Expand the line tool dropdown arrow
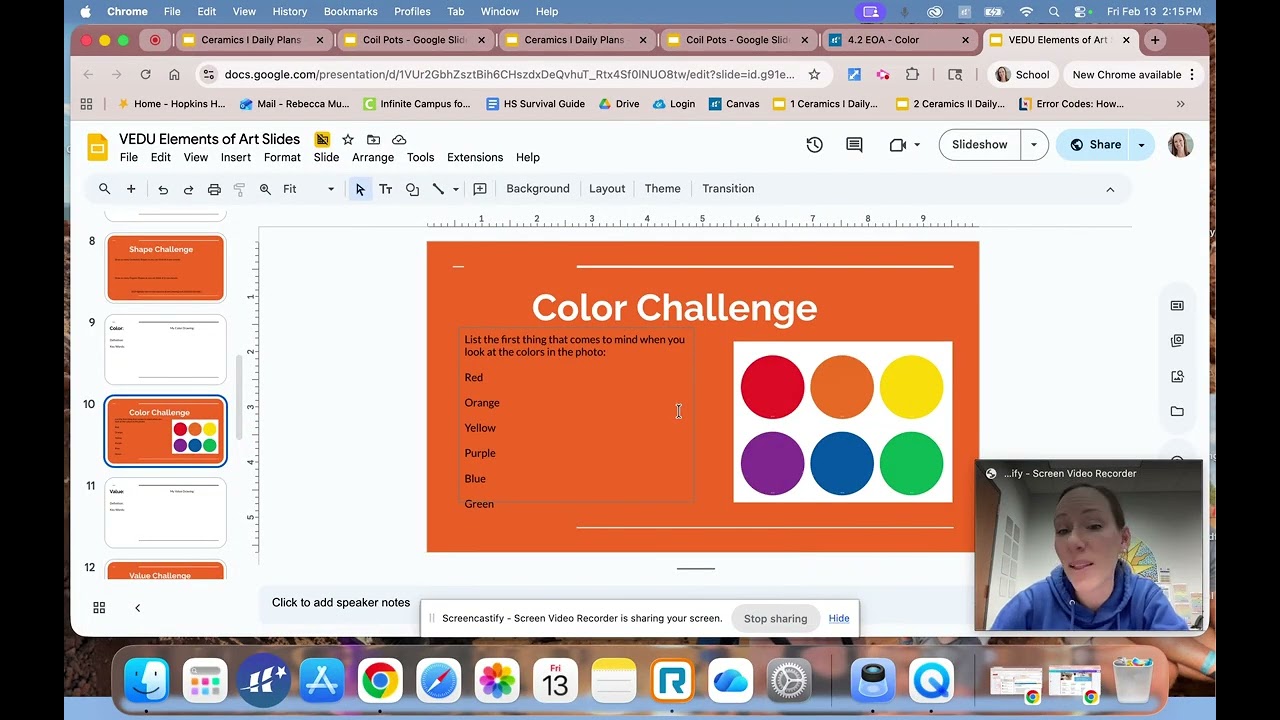1280x720 pixels. [x=456, y=189]
